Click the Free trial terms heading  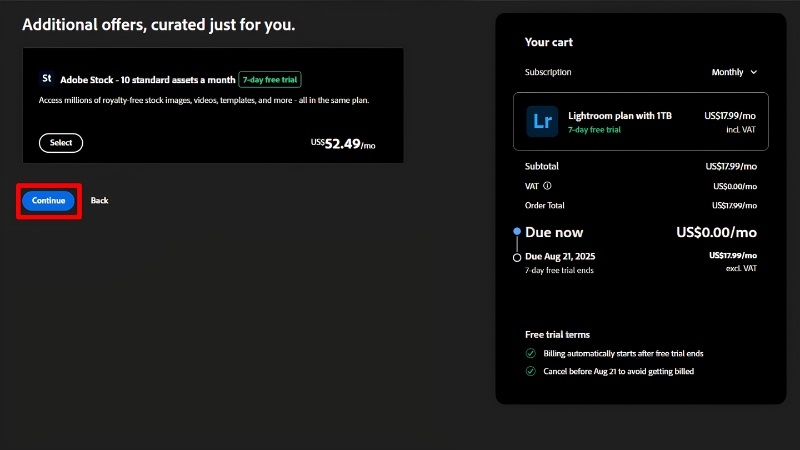557,335
